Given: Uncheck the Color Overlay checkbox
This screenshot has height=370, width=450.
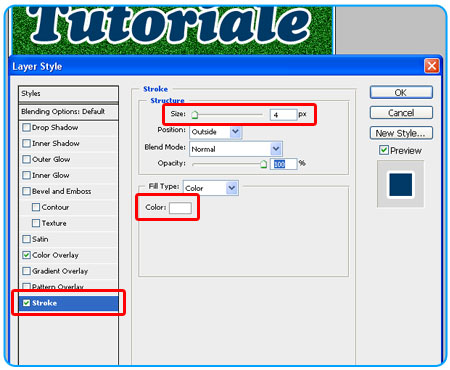Looking at the screenshot, I should tap(26, 255).
